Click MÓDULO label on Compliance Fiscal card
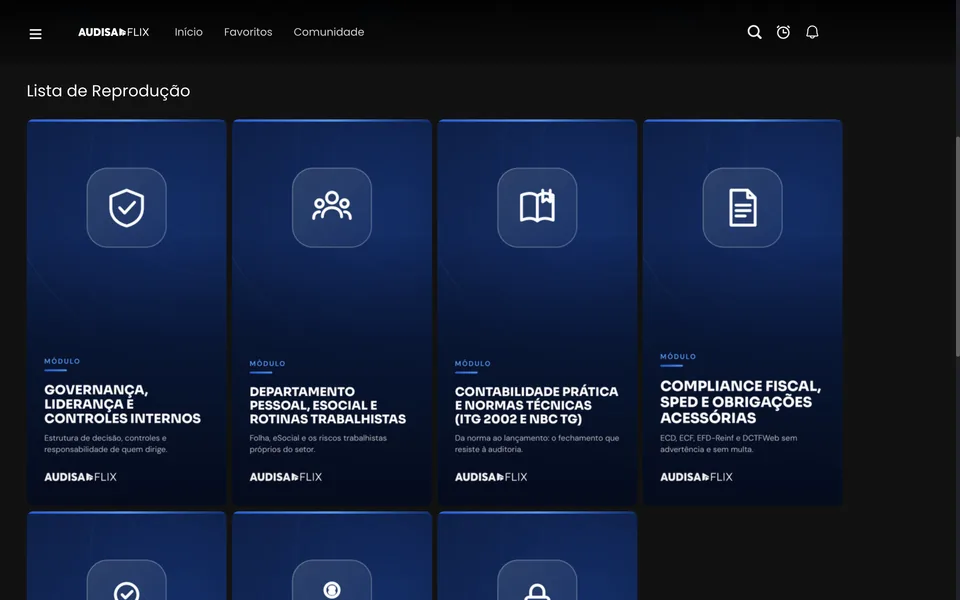This screenshot has height=600, width=960. point(678,356)
